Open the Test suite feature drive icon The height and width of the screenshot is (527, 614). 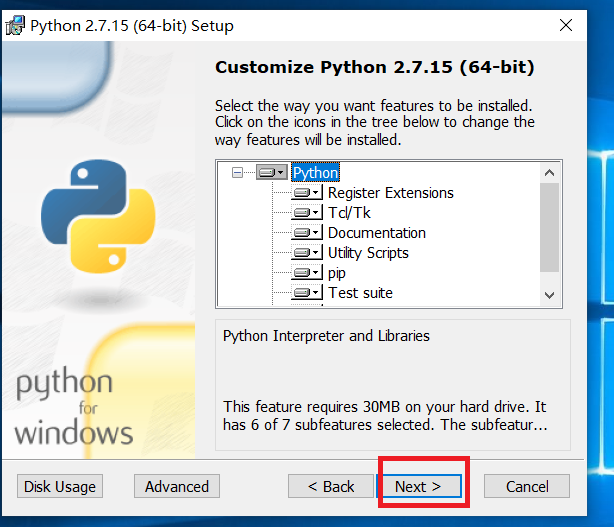(307, 292)
